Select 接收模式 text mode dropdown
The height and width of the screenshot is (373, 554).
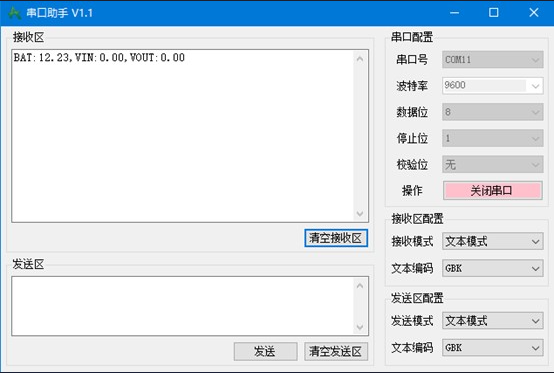click(x=493, y=242)
